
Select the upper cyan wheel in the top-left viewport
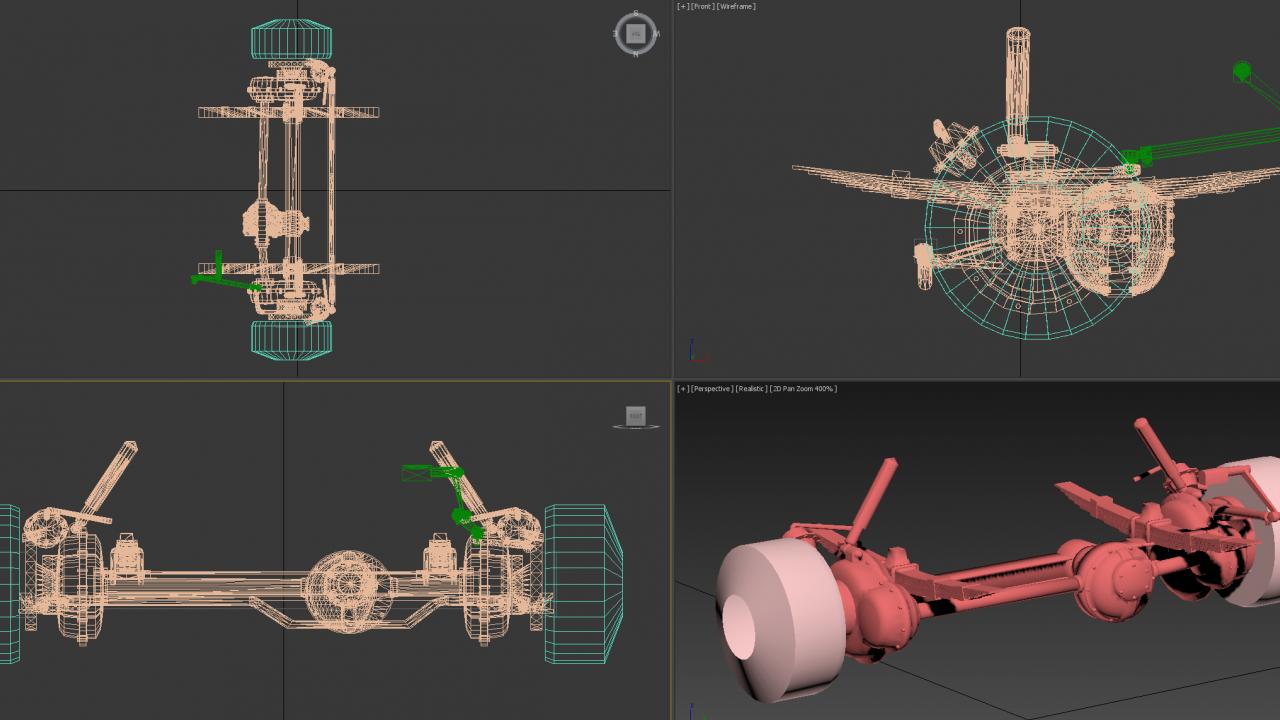click(x=291, y=41)
